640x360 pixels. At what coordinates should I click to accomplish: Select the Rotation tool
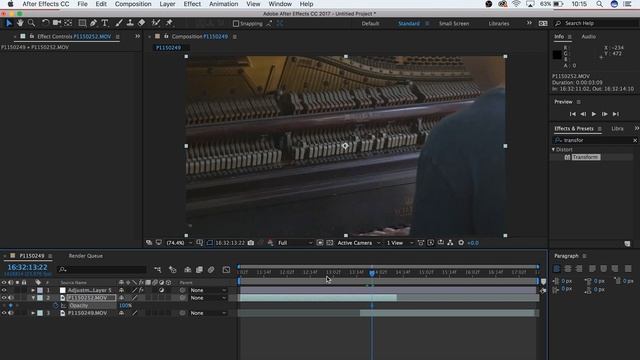(45, 23)
